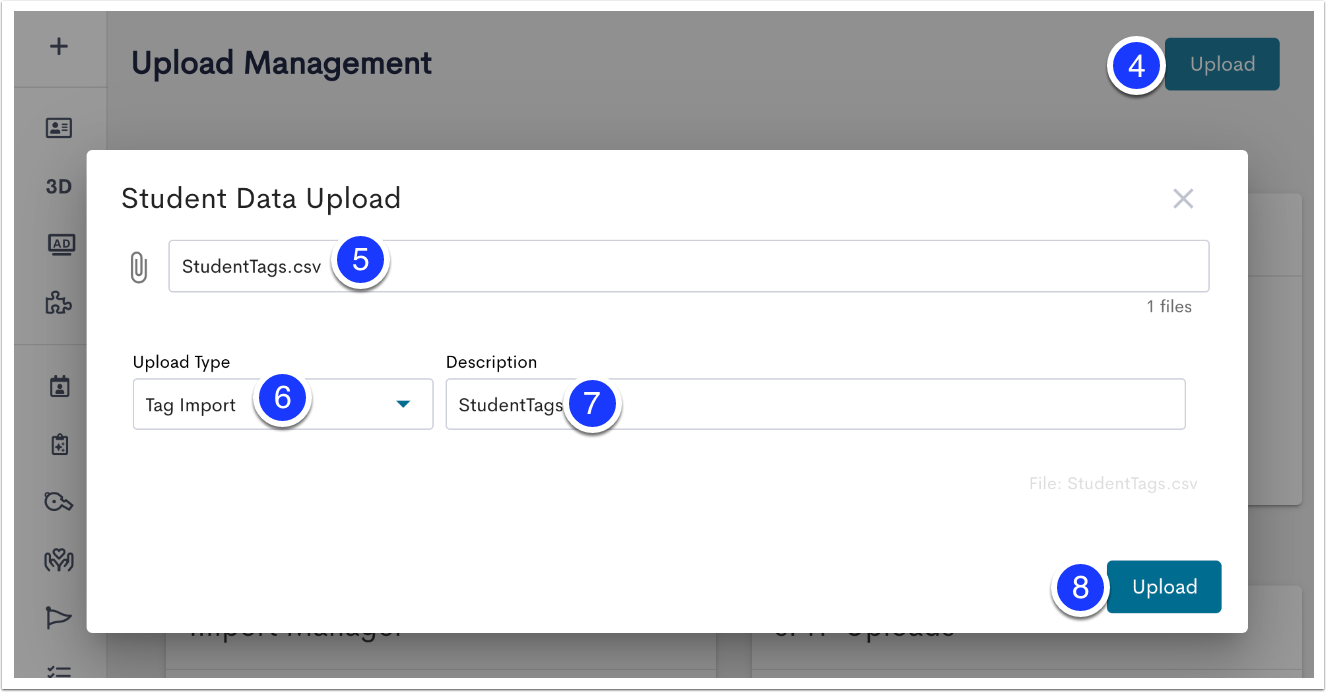Click the Upload Management page heading

(x=282, y=63)
